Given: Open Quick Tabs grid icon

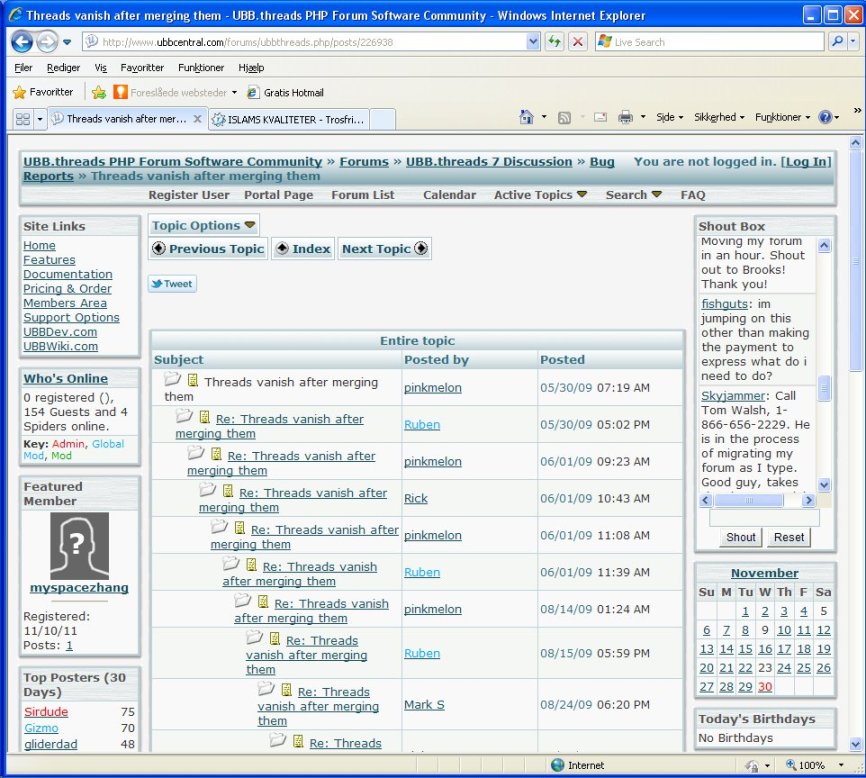Looking at the screenshot, I should tap(23, 119).
